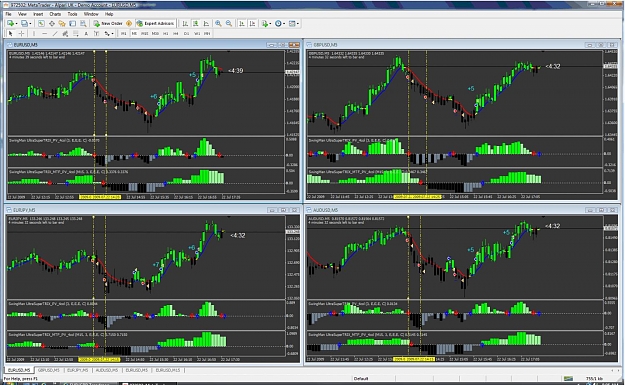This screenshot has width=625, height=385.
Task: Switch to the EURJPY,M5 chart tab
Action: point(77,370)
